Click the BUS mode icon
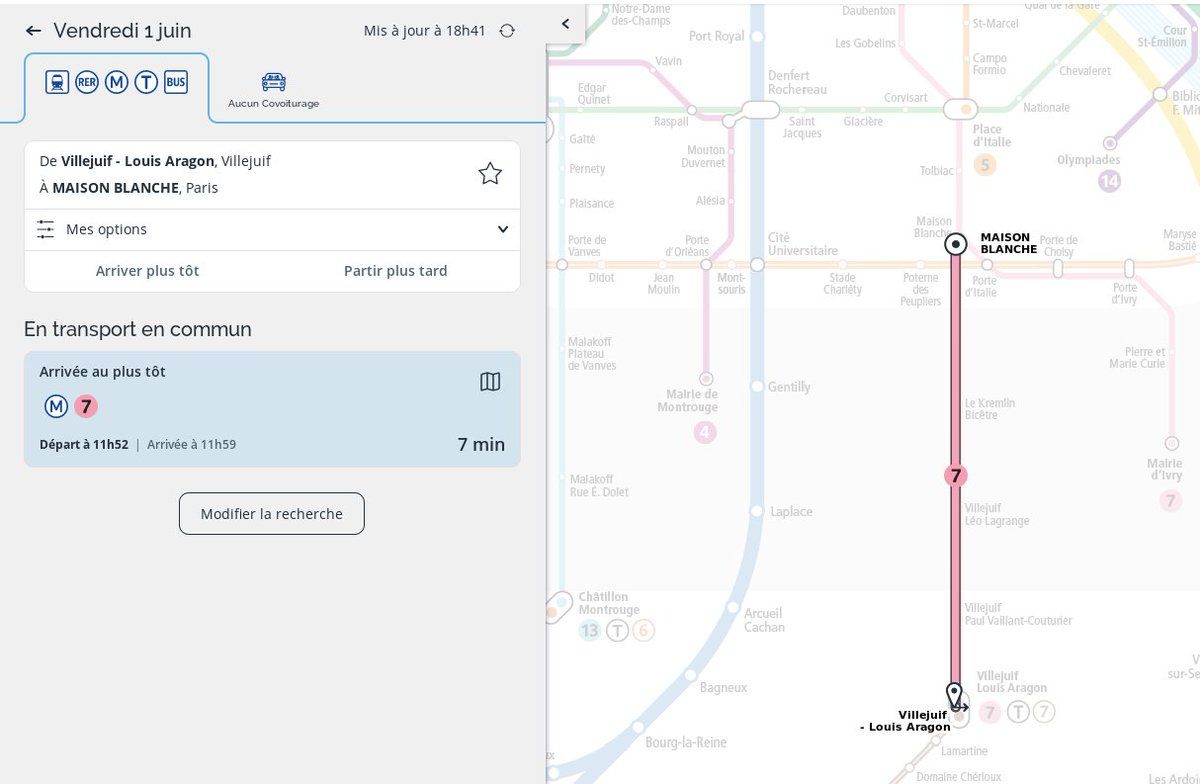 click(x=176, y=83)
